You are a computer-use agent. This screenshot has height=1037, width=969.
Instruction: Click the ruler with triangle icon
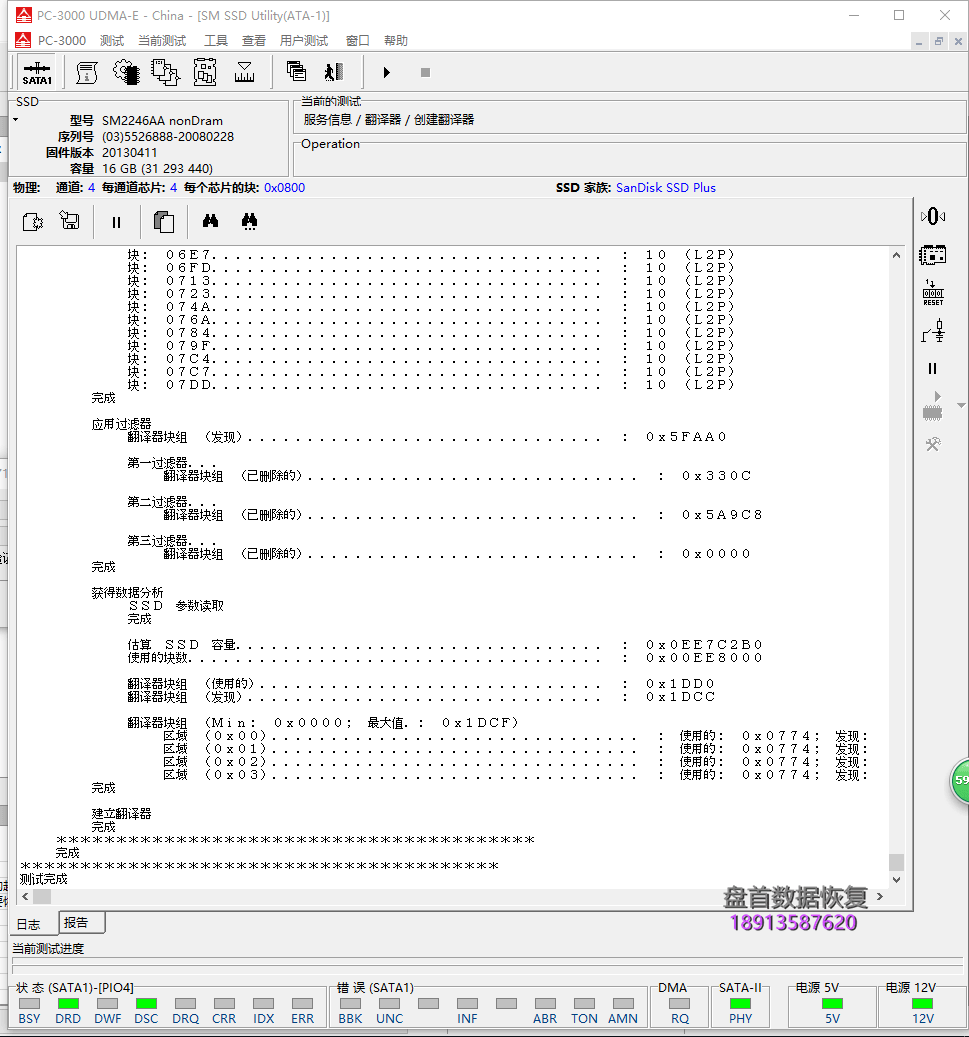point(244,73)
